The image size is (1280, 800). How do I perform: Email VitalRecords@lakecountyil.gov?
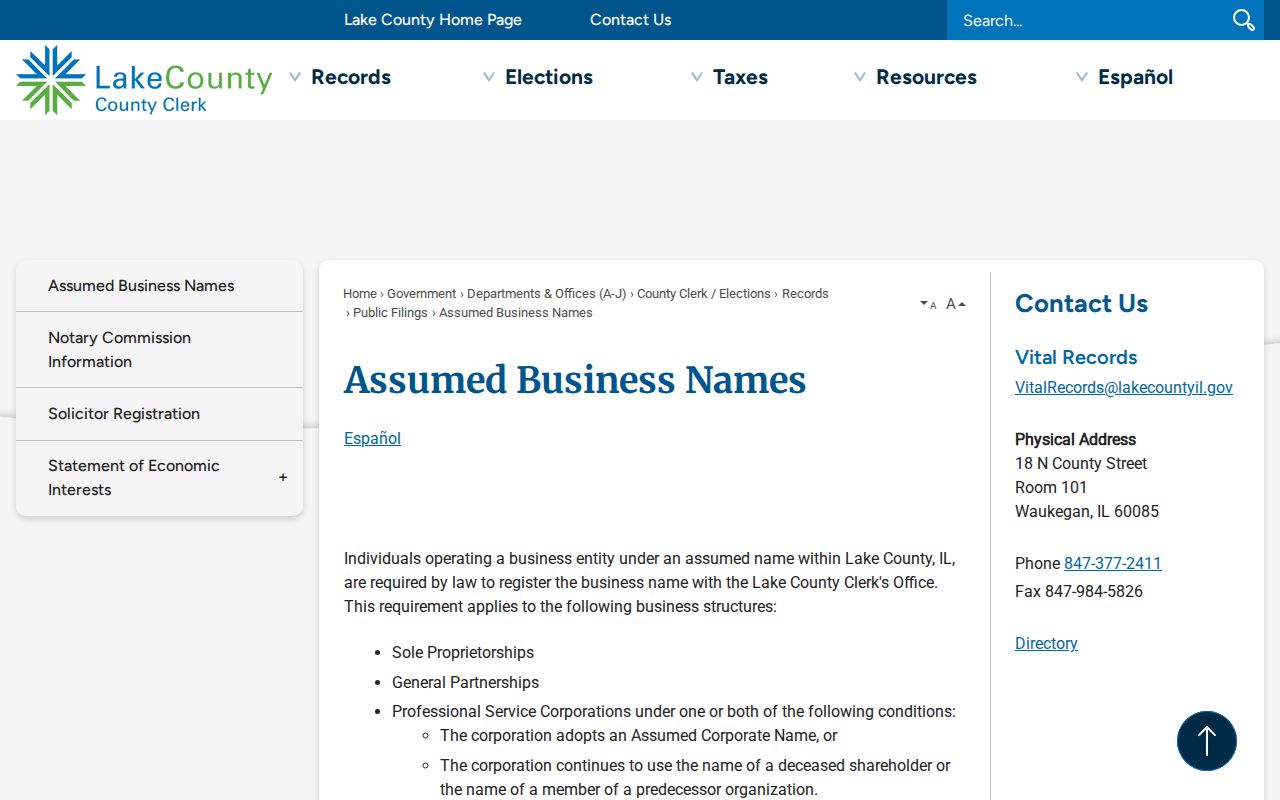click(1124, 387)
